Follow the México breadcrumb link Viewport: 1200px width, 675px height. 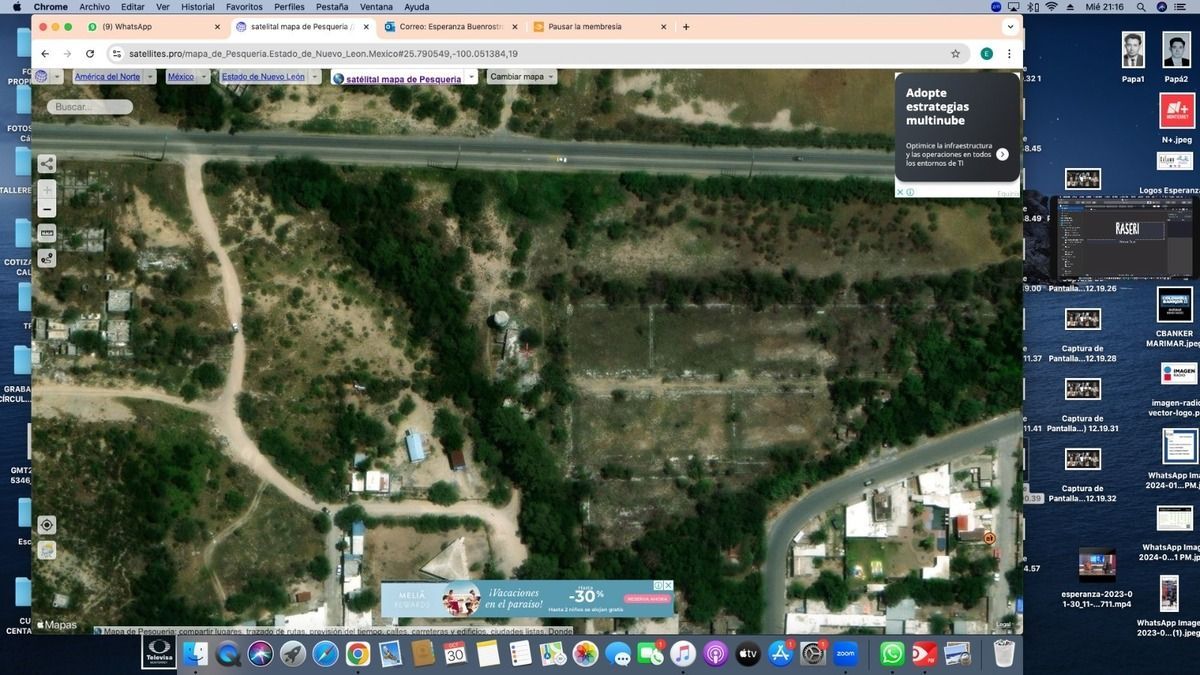point(181,77)
